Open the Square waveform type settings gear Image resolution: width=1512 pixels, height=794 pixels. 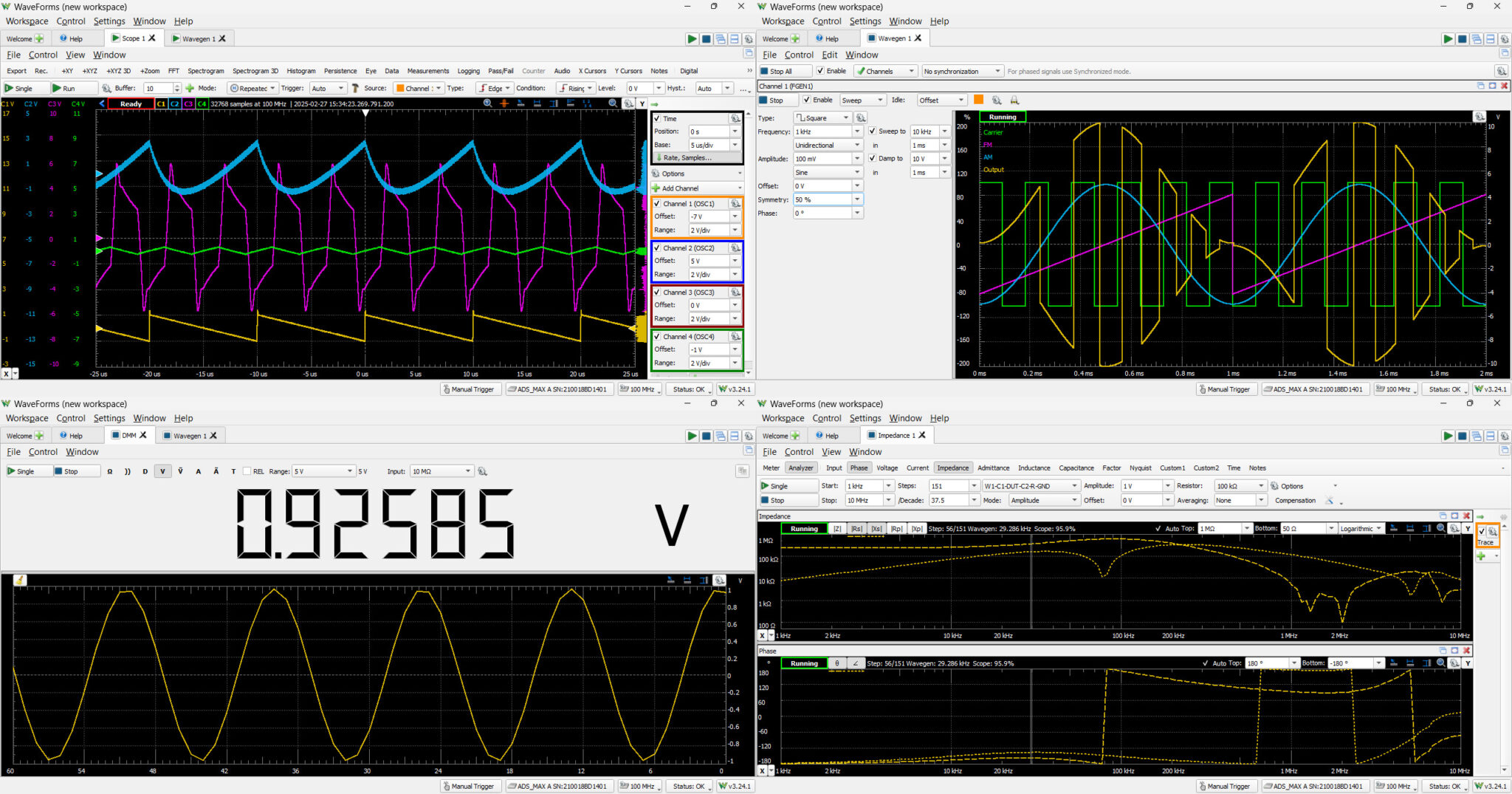861,118
